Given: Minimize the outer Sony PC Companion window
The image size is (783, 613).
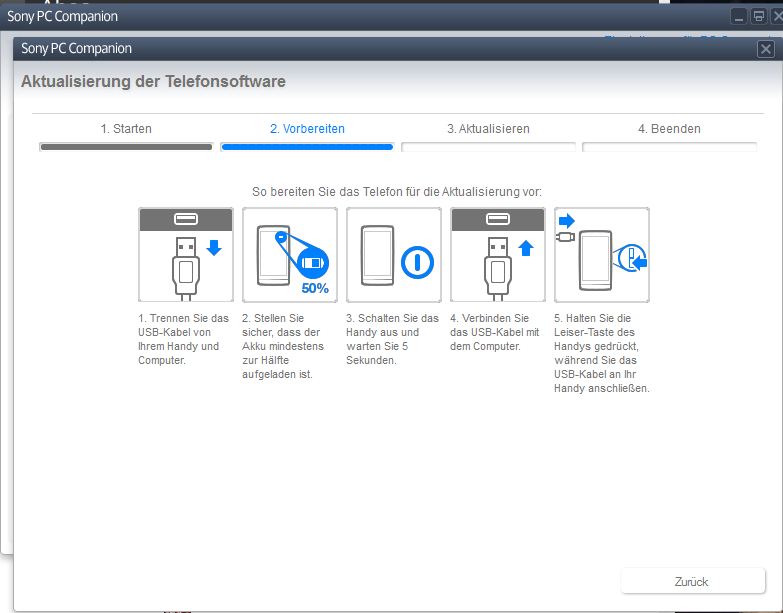Looking at the screenshot, I should (739, 16).
